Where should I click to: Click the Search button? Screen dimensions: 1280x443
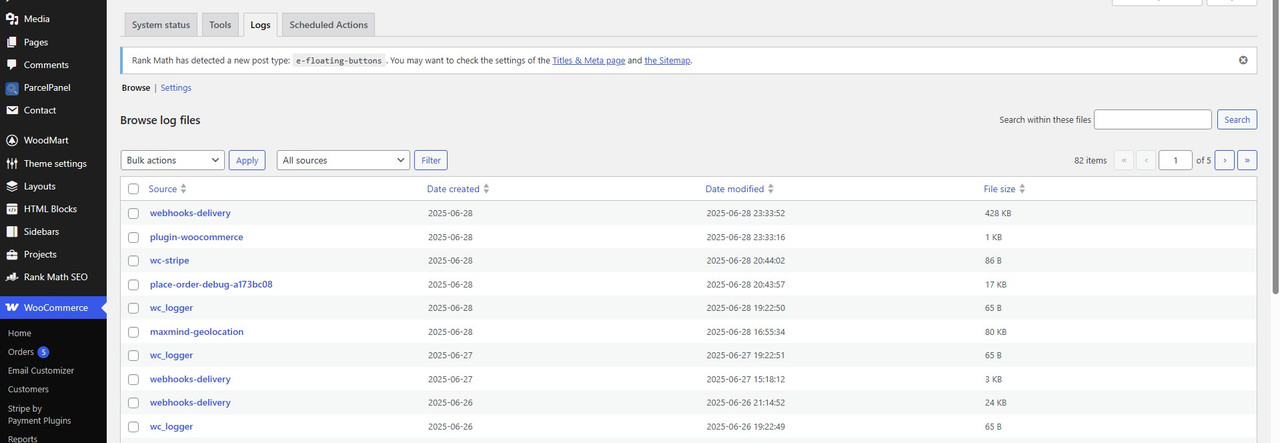1237,120
